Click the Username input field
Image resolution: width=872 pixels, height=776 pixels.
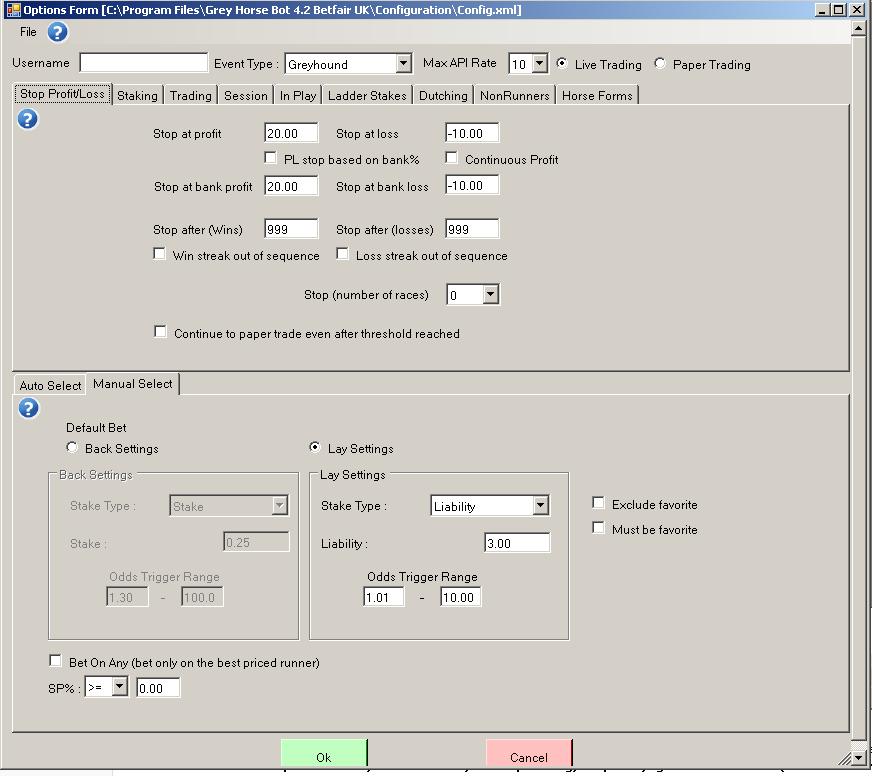click(x=143, y=63)
